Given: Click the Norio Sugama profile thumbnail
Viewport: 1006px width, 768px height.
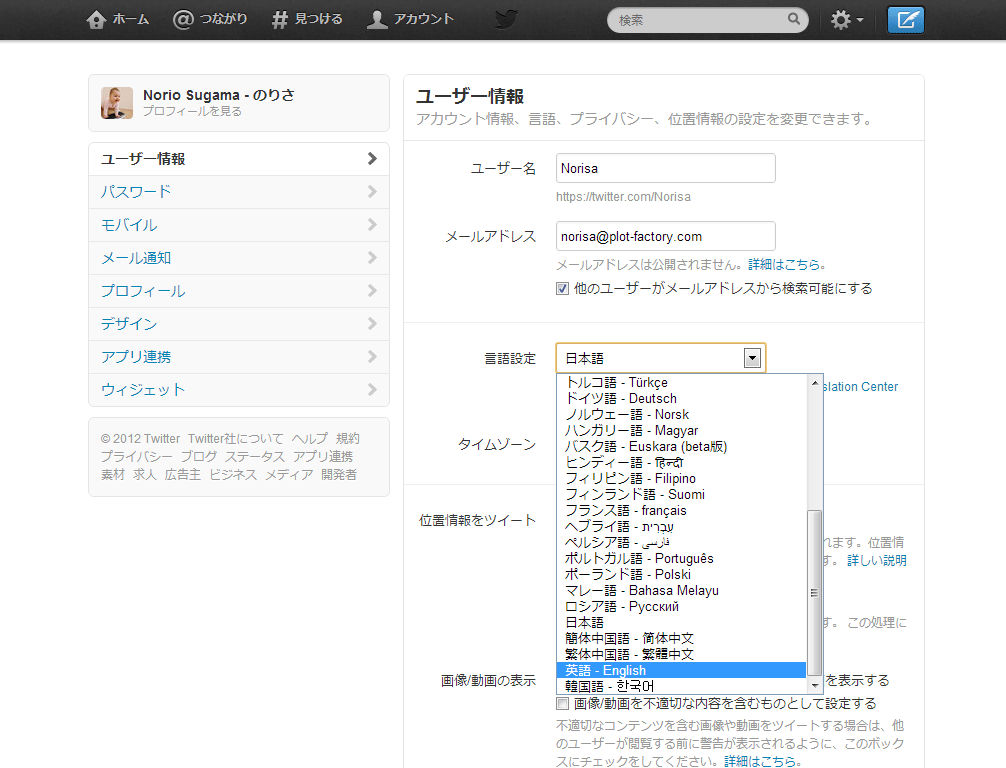Looking at the screenshot, I should (117, 103).
